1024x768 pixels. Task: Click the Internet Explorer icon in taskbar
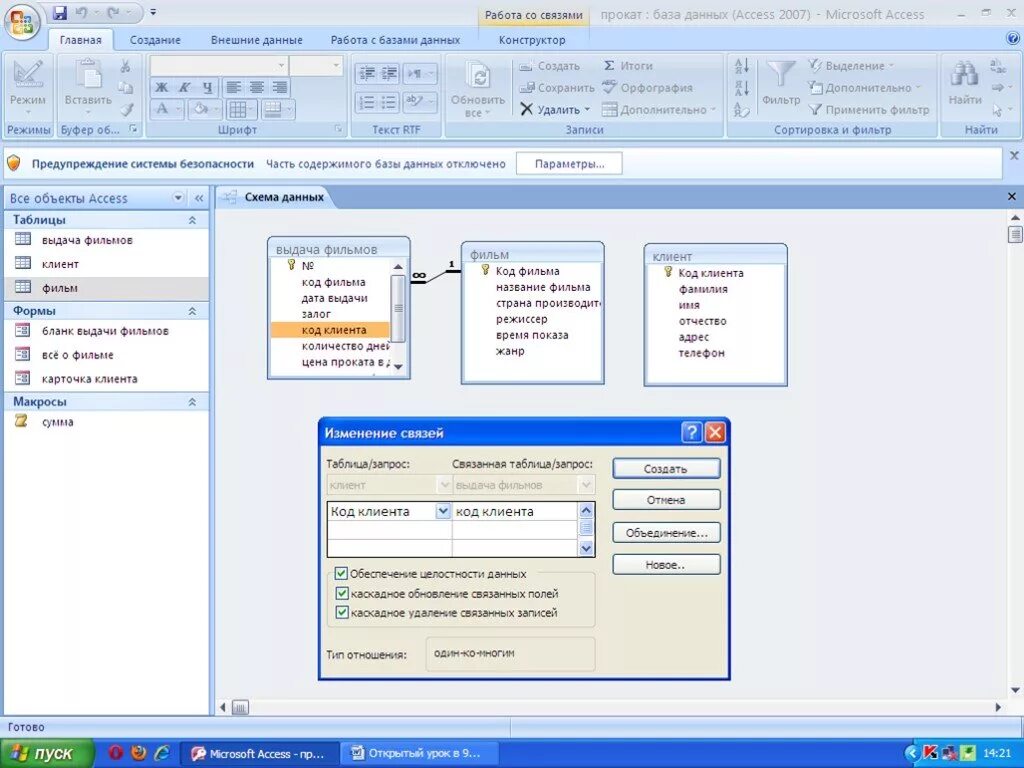pos(162,752)
